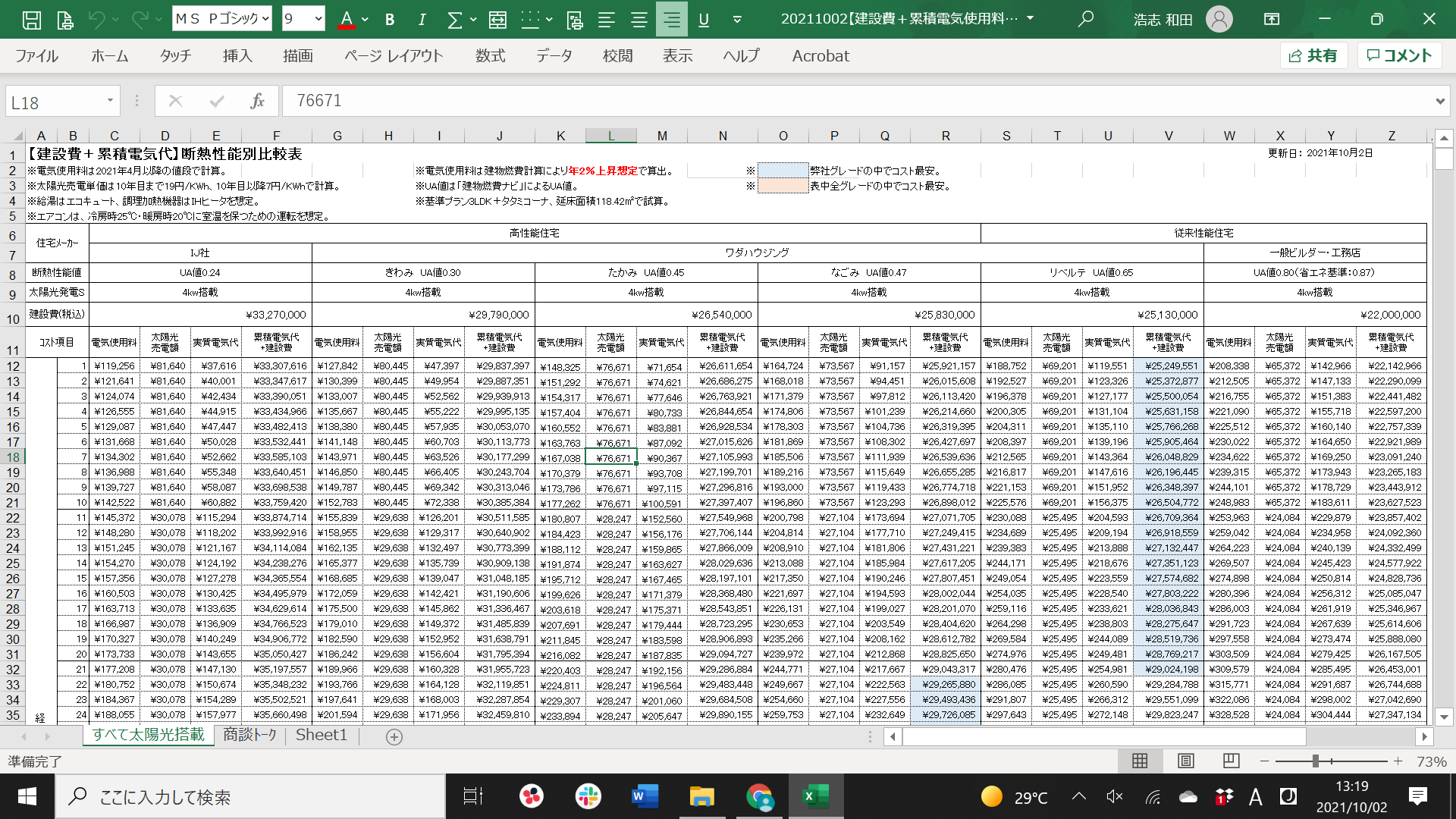This screenshot has height=819, width=1456.
Task: Click the 73% zoom level
Action: [x=1432, y=761]
